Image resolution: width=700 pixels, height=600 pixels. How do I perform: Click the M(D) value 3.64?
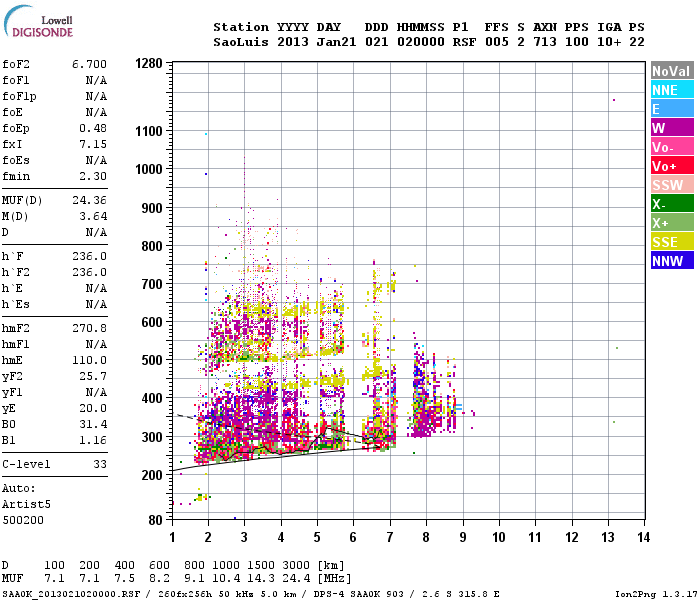[x=93, y=216]
